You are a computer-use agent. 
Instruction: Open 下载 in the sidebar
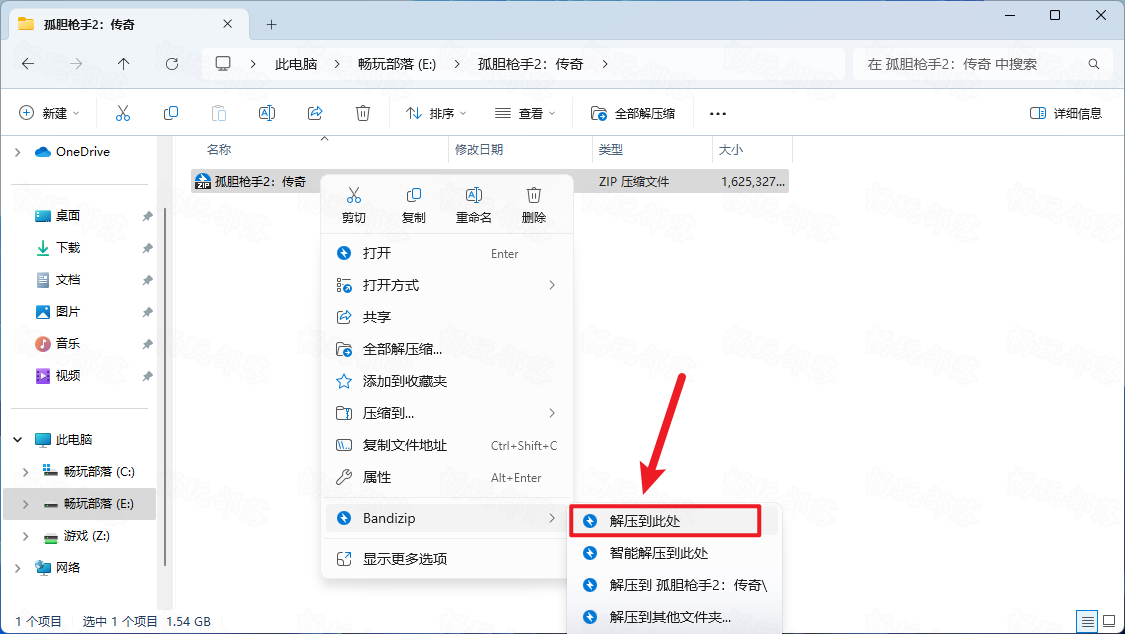click(x=67, y=247)
